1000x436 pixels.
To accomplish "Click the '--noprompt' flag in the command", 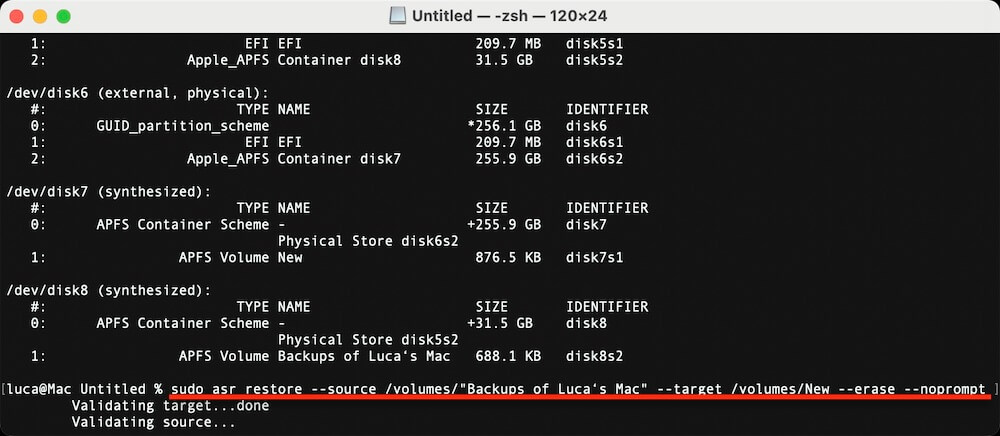I will [x=945, y=389].
